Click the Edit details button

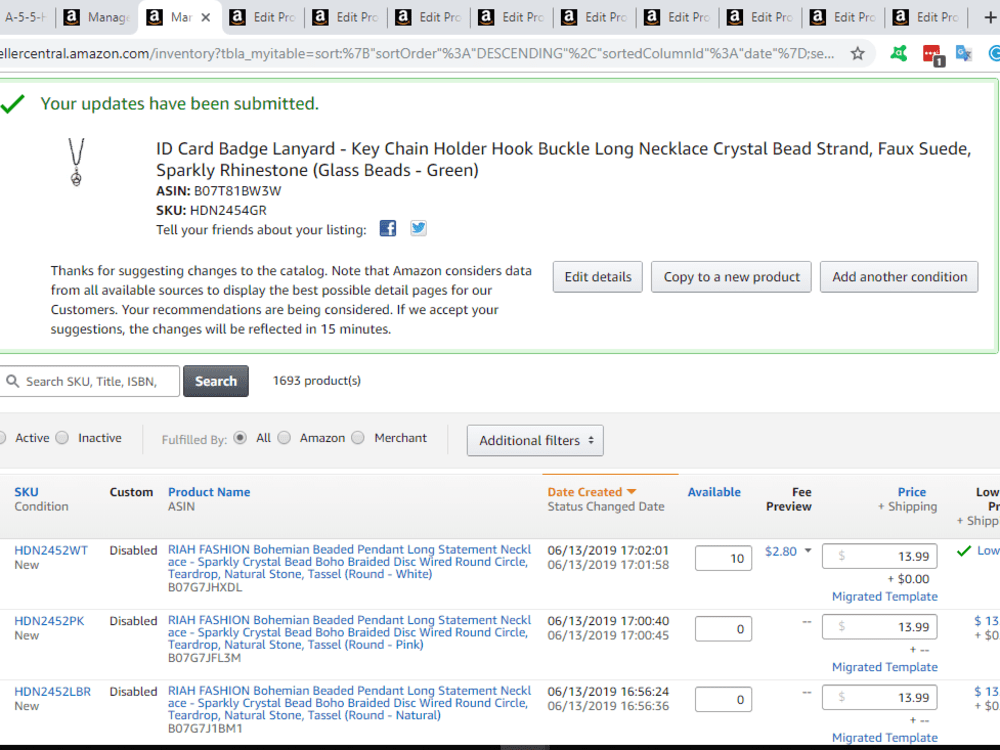pos(598,277)
